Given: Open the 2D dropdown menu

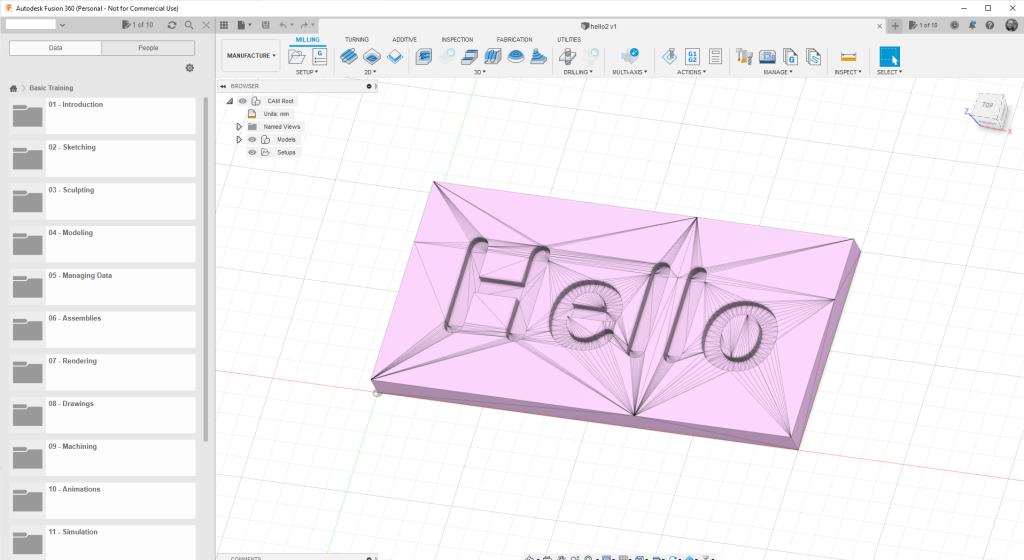Looking at the screenshot, I should click(x=370, y=72).
